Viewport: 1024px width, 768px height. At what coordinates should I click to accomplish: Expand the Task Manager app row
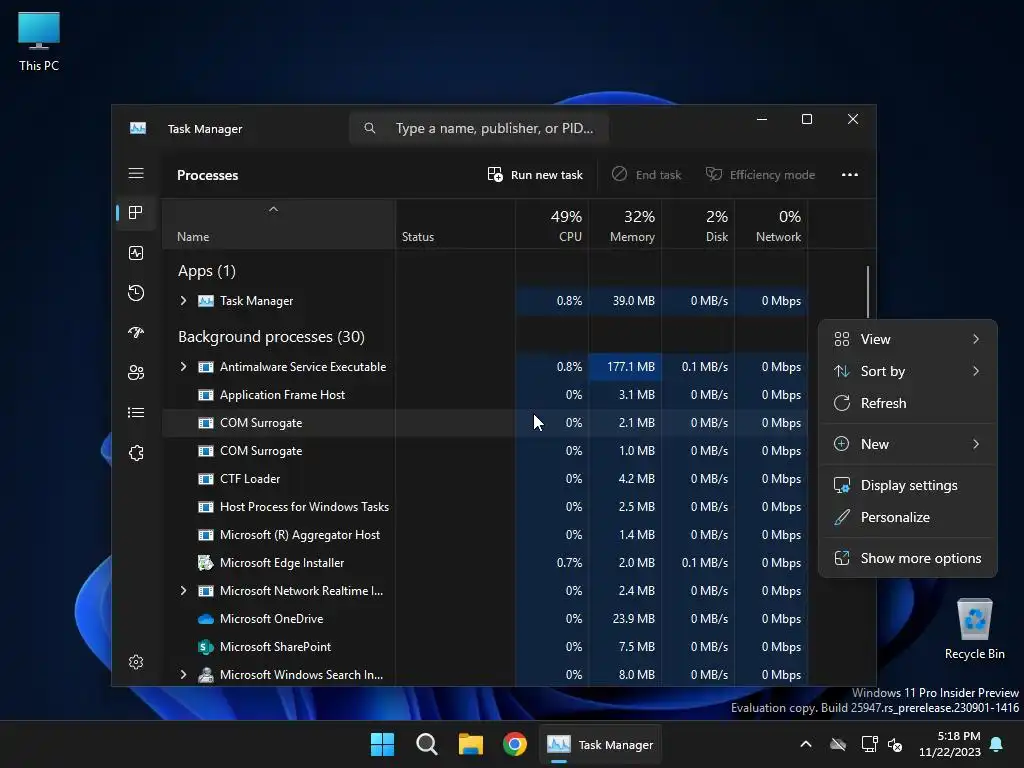[184, 300]
